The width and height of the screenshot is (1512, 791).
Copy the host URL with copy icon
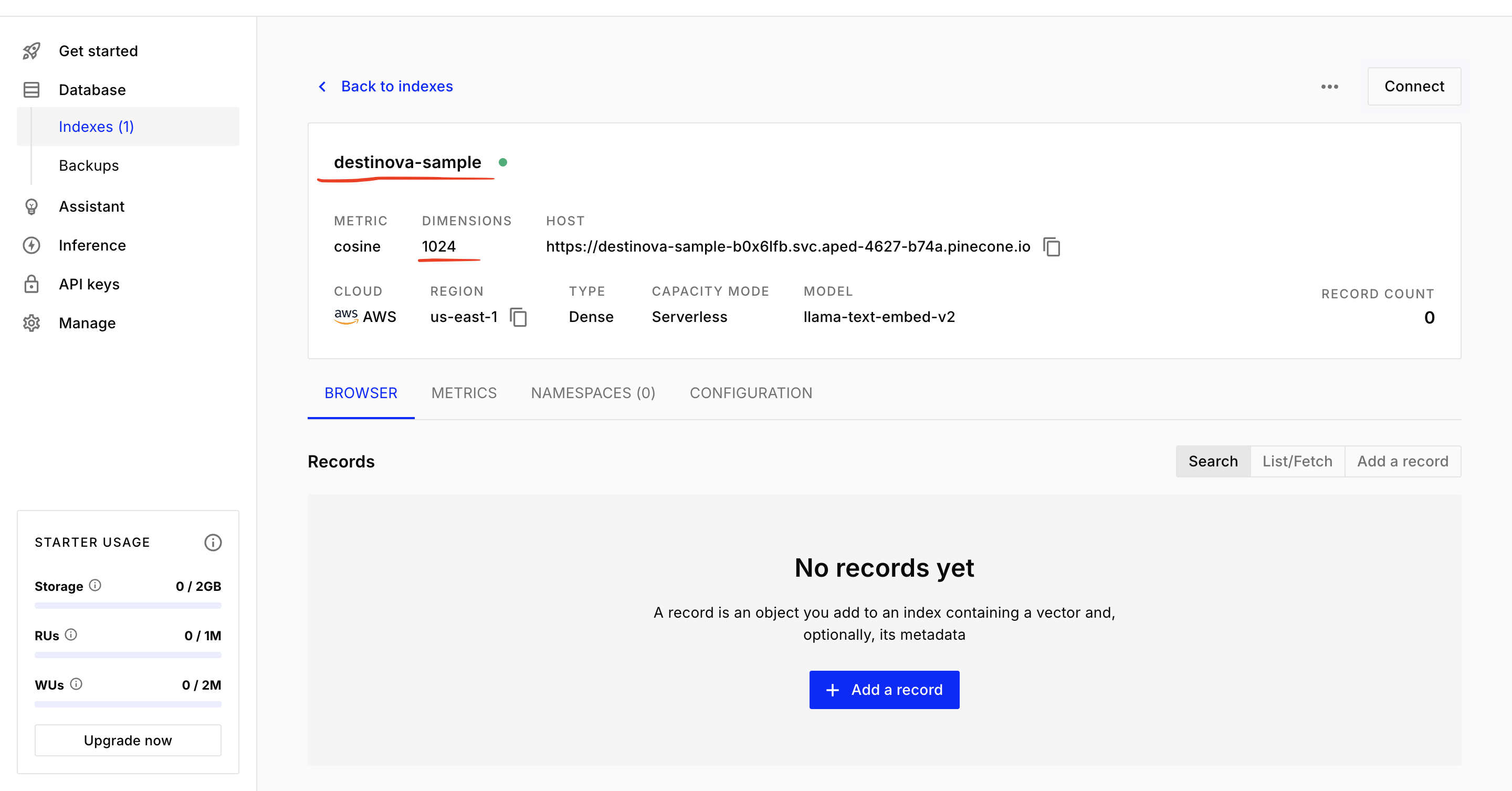1052,247
